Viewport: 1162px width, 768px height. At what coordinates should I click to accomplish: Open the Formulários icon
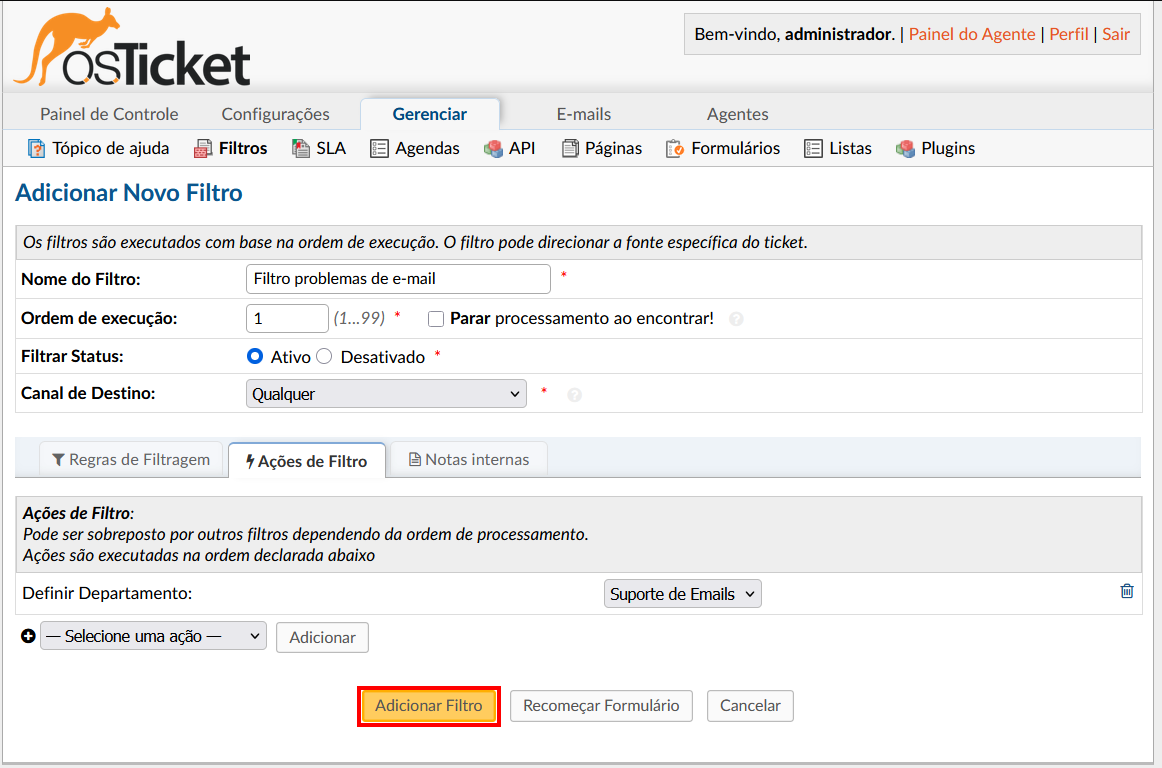671,148
